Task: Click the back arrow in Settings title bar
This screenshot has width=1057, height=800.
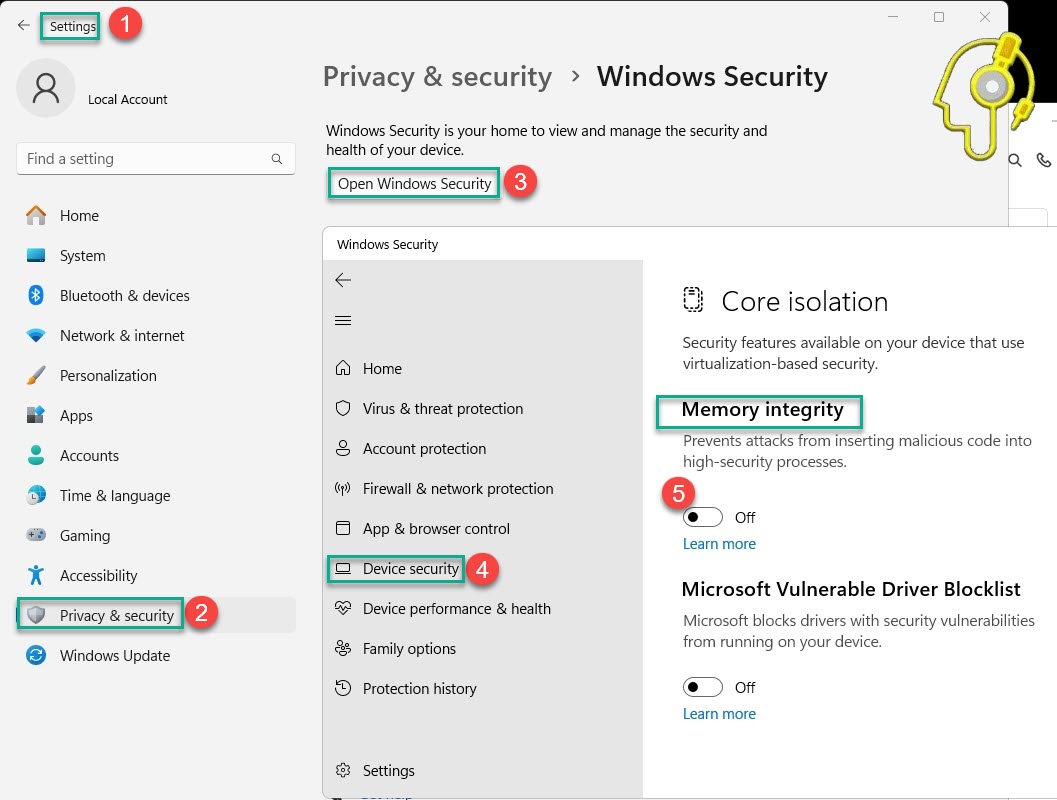Action: tap(24, 26)
